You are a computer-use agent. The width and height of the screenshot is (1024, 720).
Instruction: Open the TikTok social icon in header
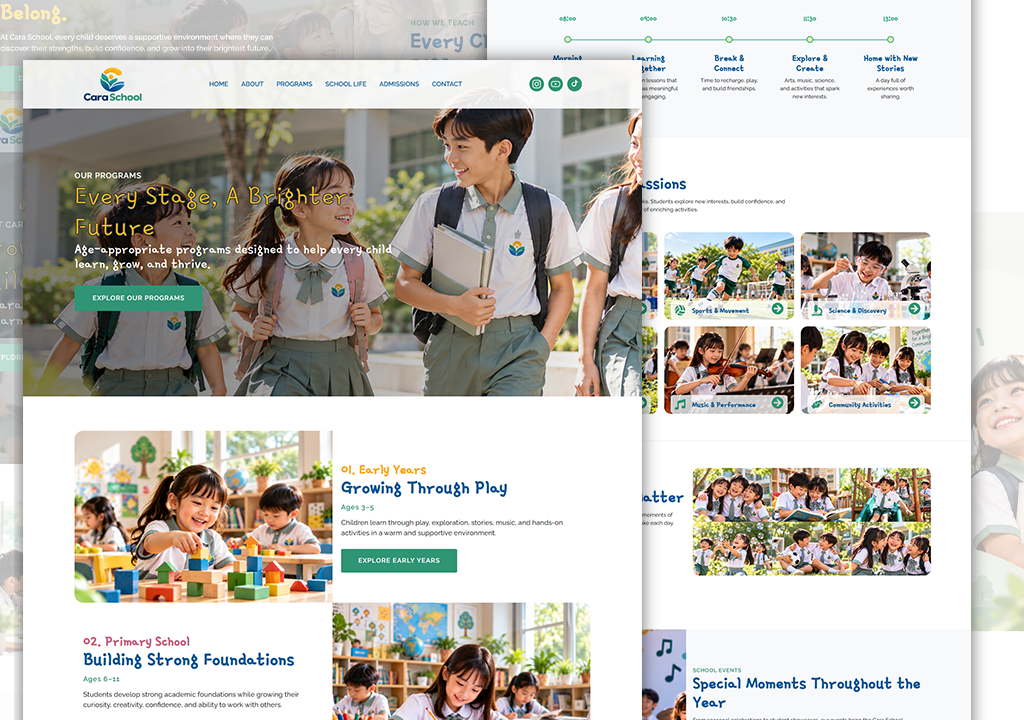(x=574, y=84)
